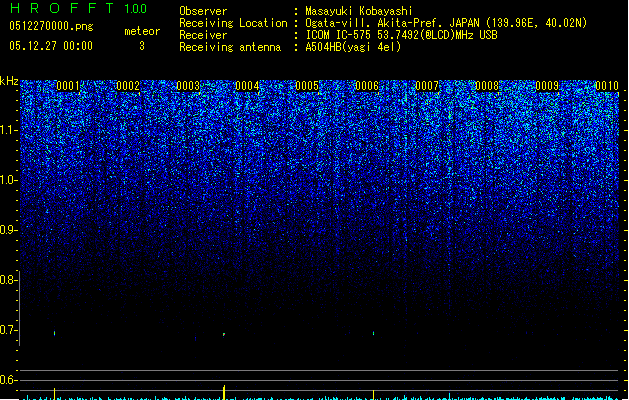629x400 pixels.
Task: Click time marker 0003
Action: [188, 86]
